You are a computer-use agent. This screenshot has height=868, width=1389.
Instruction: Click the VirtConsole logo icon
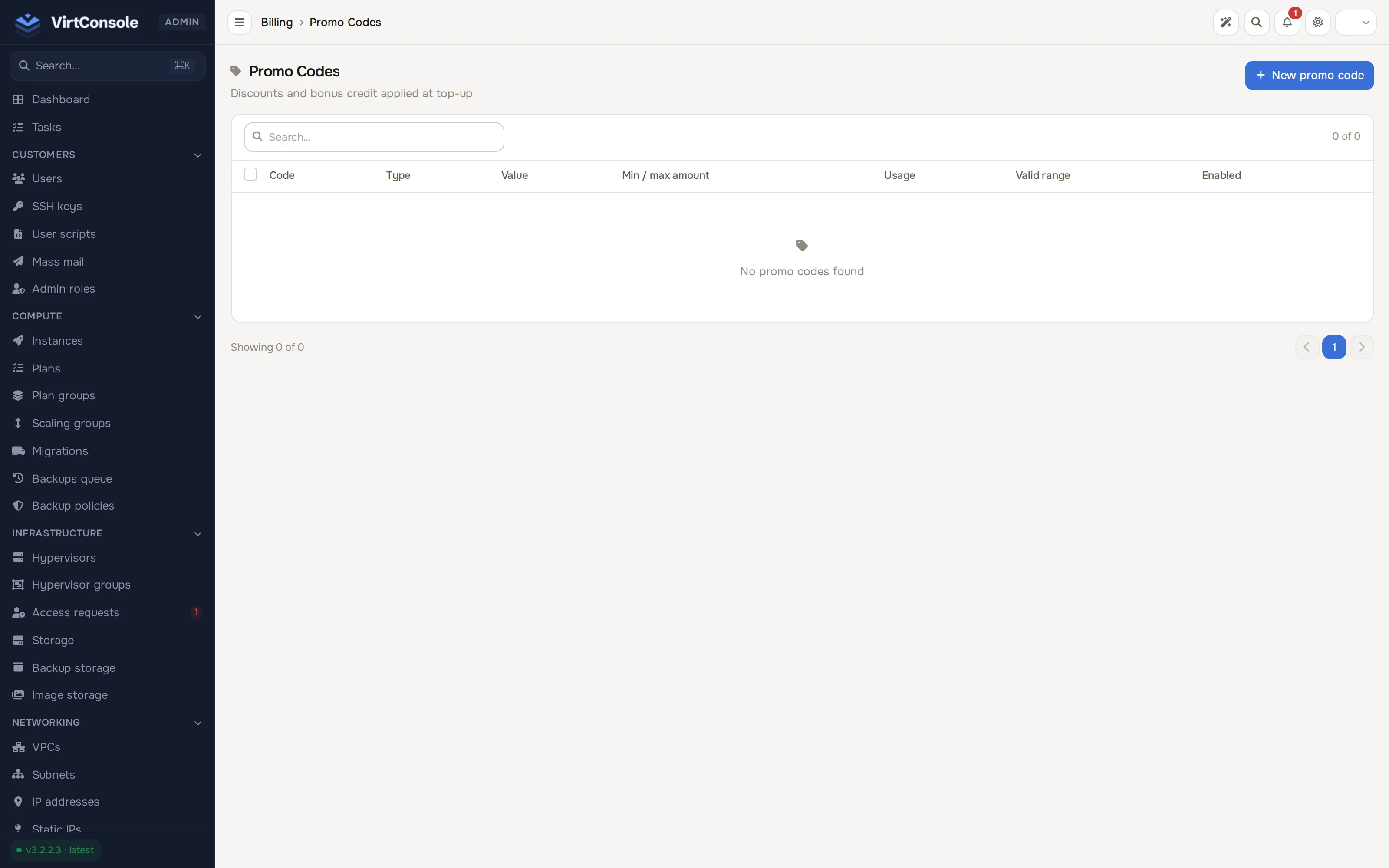click(27, 23)
